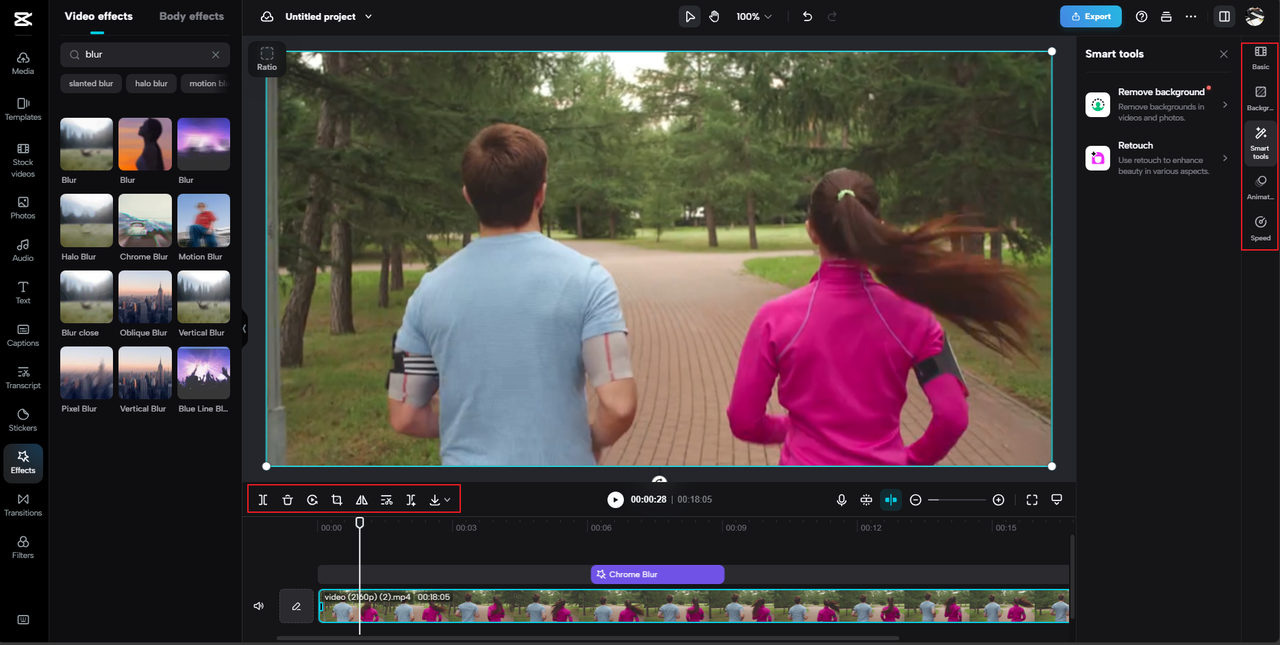Toggle the magnet icon next to microphone
Image resolution: width=1280 pixels, height=645 pixels.
point(866,500)
